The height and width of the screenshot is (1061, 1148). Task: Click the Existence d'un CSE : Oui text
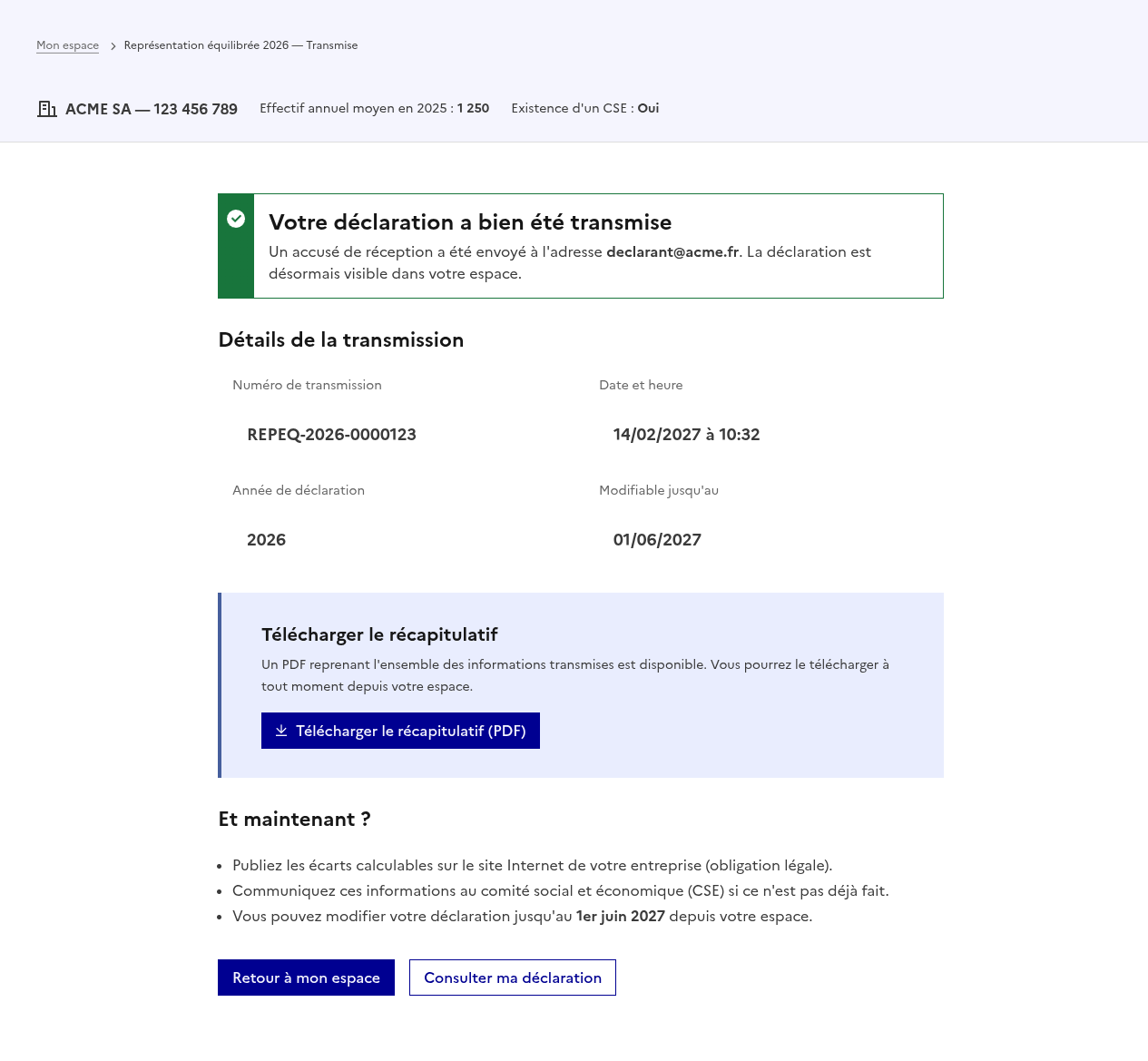pyautogui.click(x=584, y=107)
